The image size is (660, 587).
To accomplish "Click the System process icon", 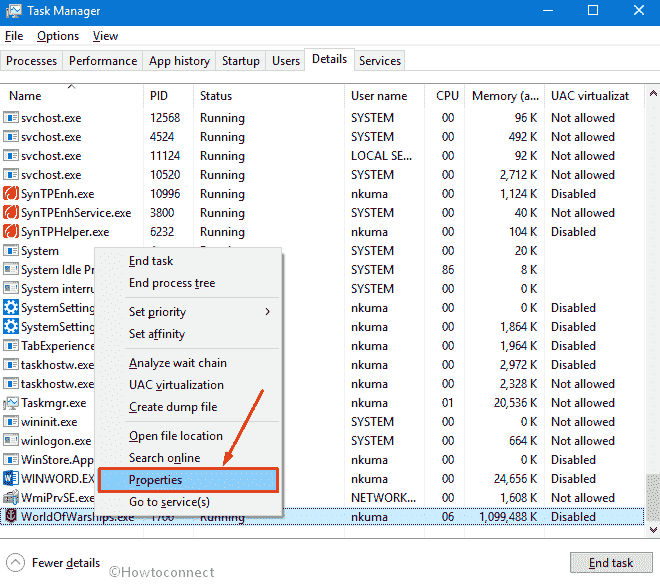I will (x=11, y=250).
